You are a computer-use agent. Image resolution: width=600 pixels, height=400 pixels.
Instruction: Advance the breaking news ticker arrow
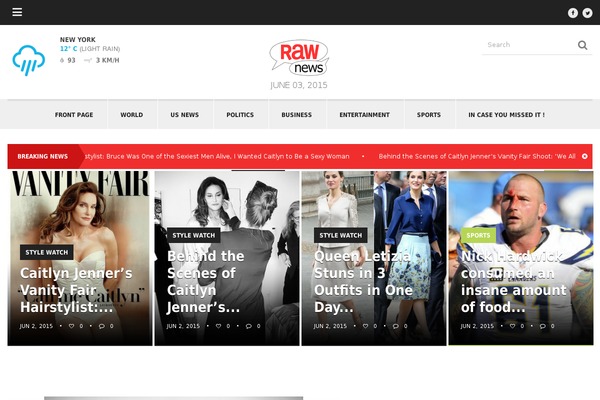[585, 156]
